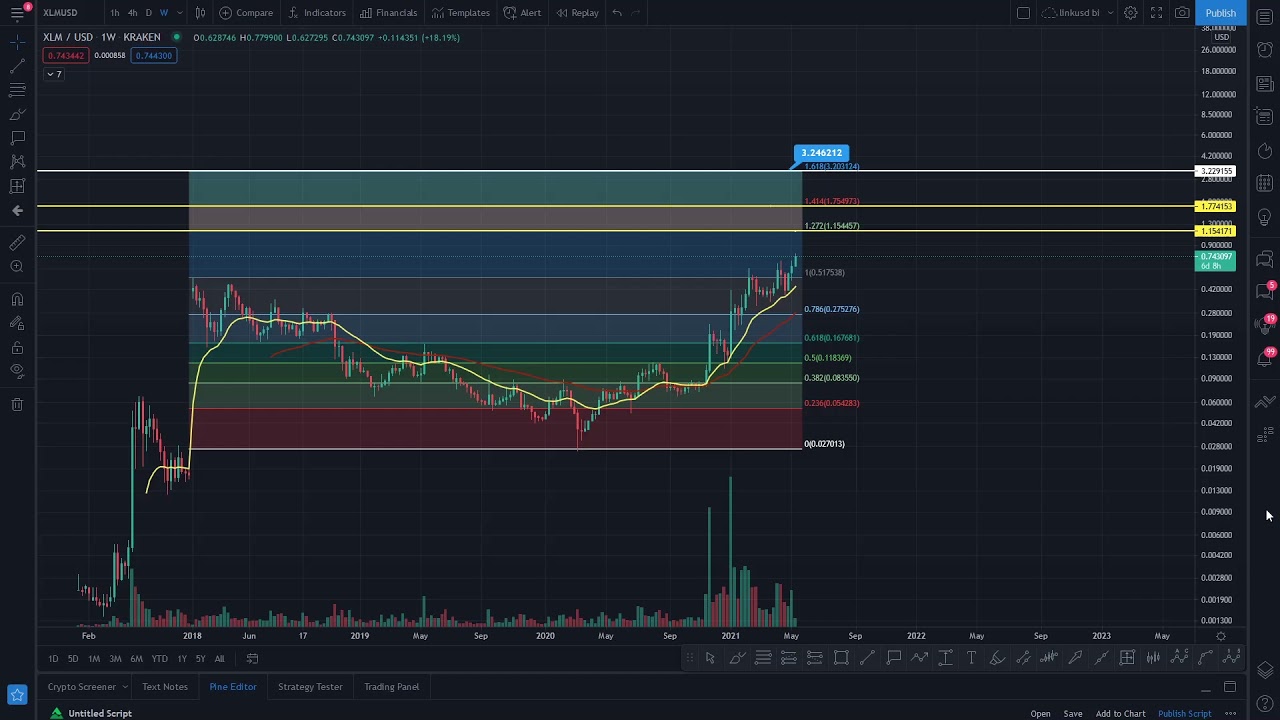
Task: Toggle hide all drawings eye icon
Action: 17,372
